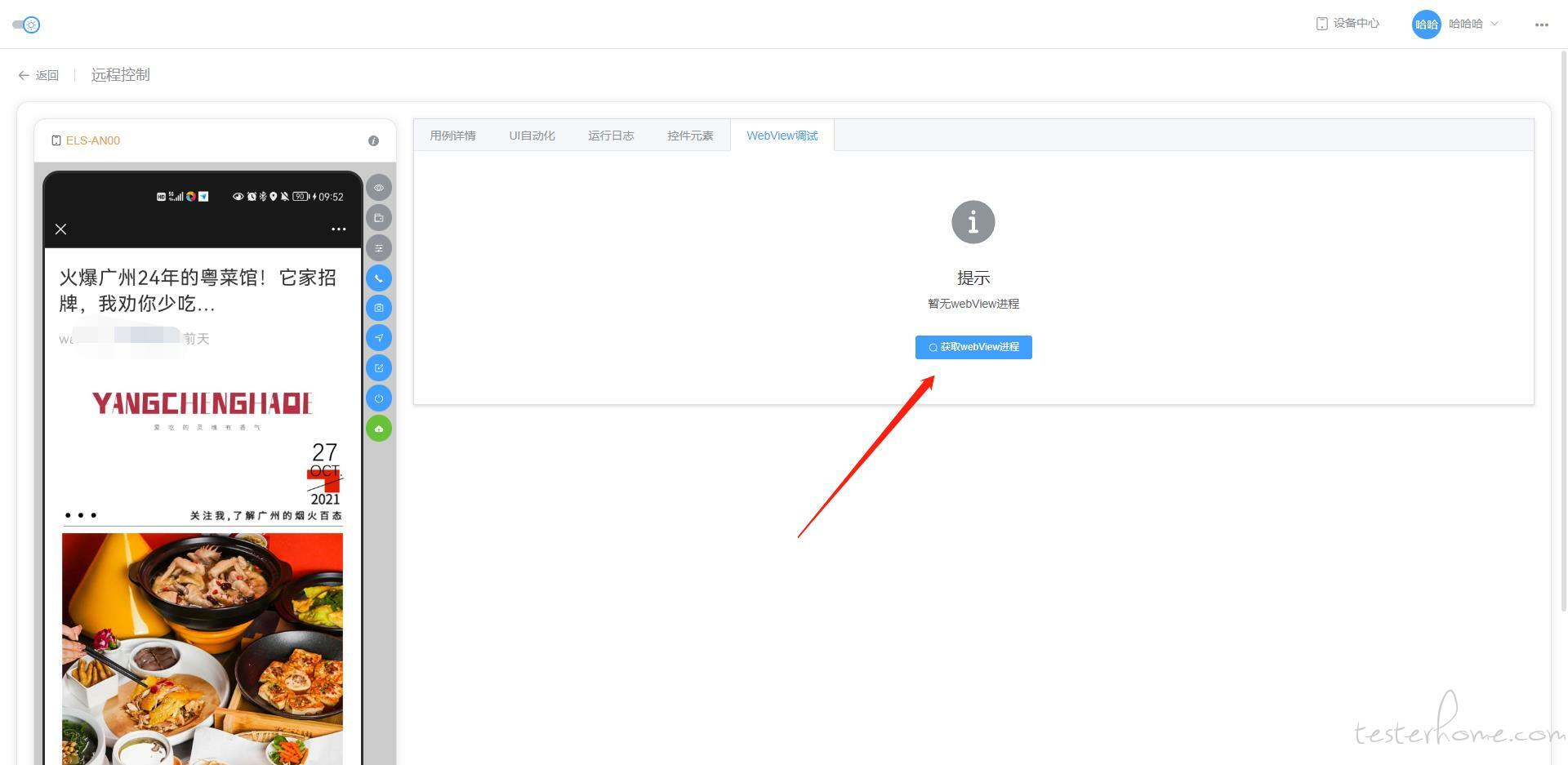Screen dimensions: 1568x765
Task: Click the battery indicator in phone status bar
Action: pyautogui.click(x=301, y=197)
